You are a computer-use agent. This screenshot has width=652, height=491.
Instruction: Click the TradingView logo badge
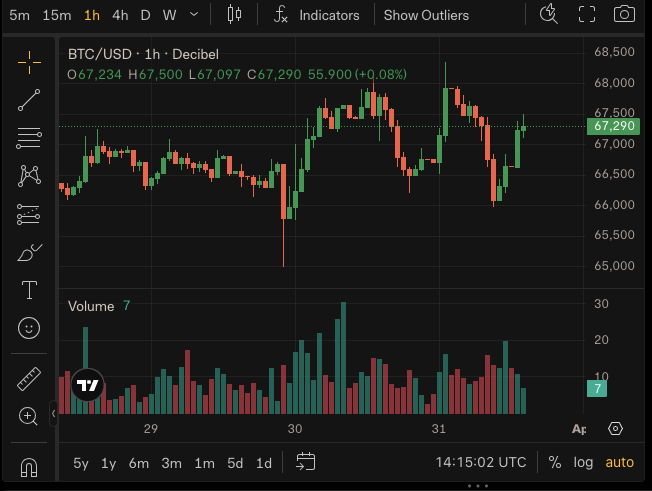(x=88, y=385)
